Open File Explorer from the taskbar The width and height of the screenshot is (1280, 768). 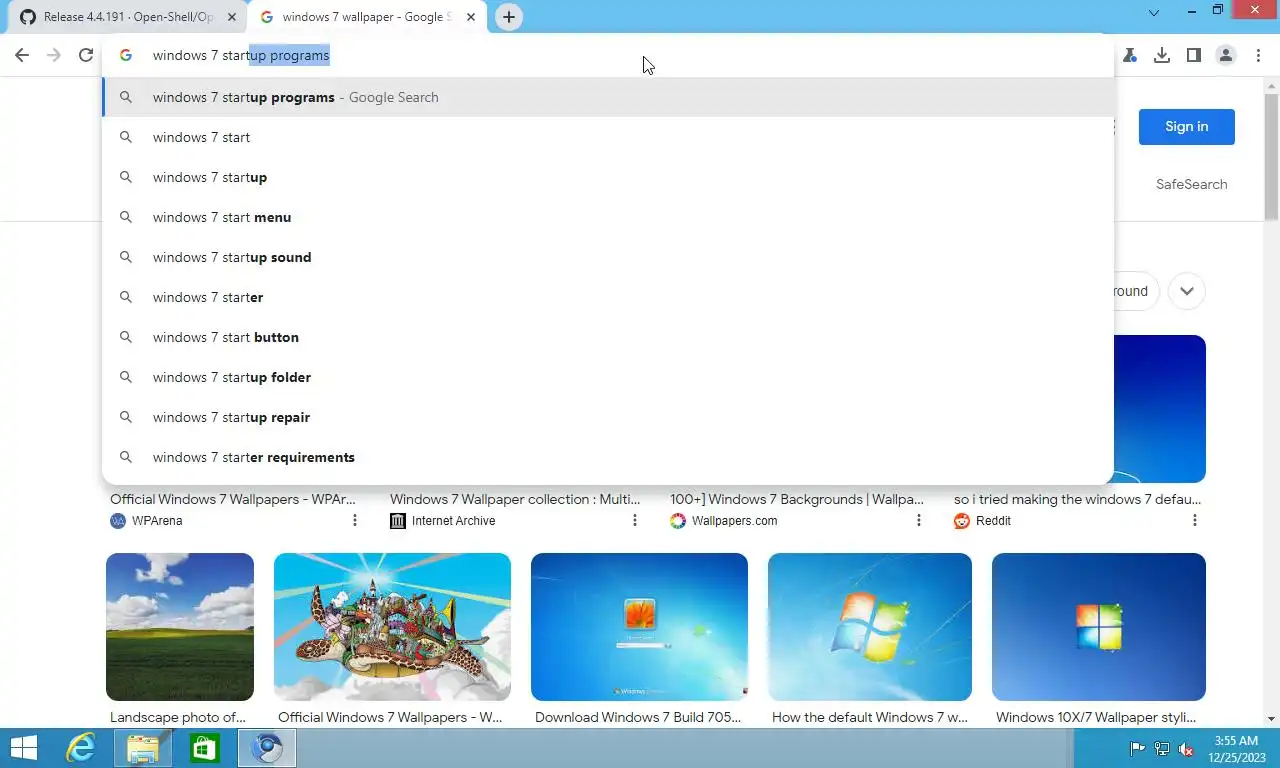click(143, 748)
